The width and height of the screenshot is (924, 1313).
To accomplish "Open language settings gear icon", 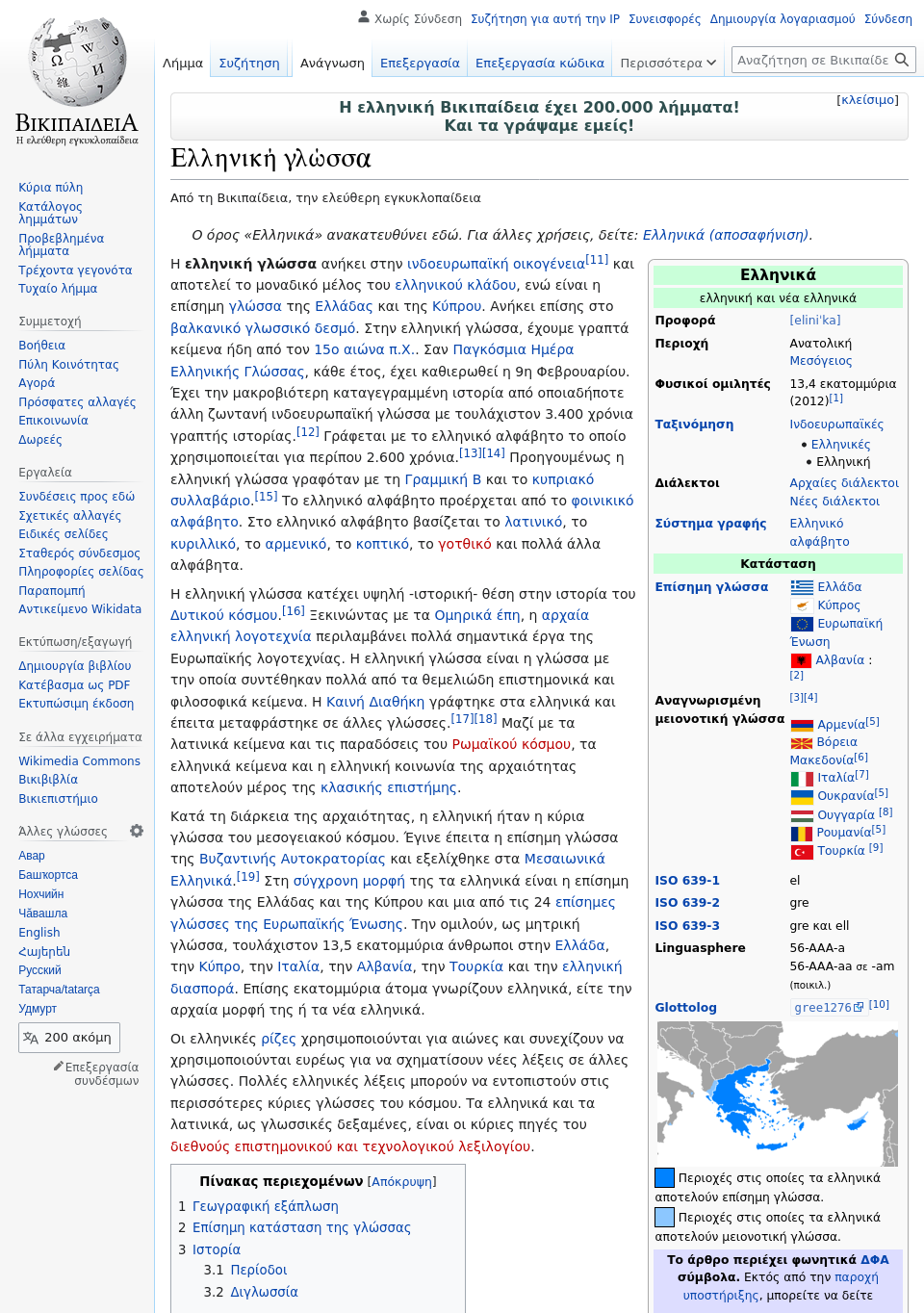I will (137, 831).
